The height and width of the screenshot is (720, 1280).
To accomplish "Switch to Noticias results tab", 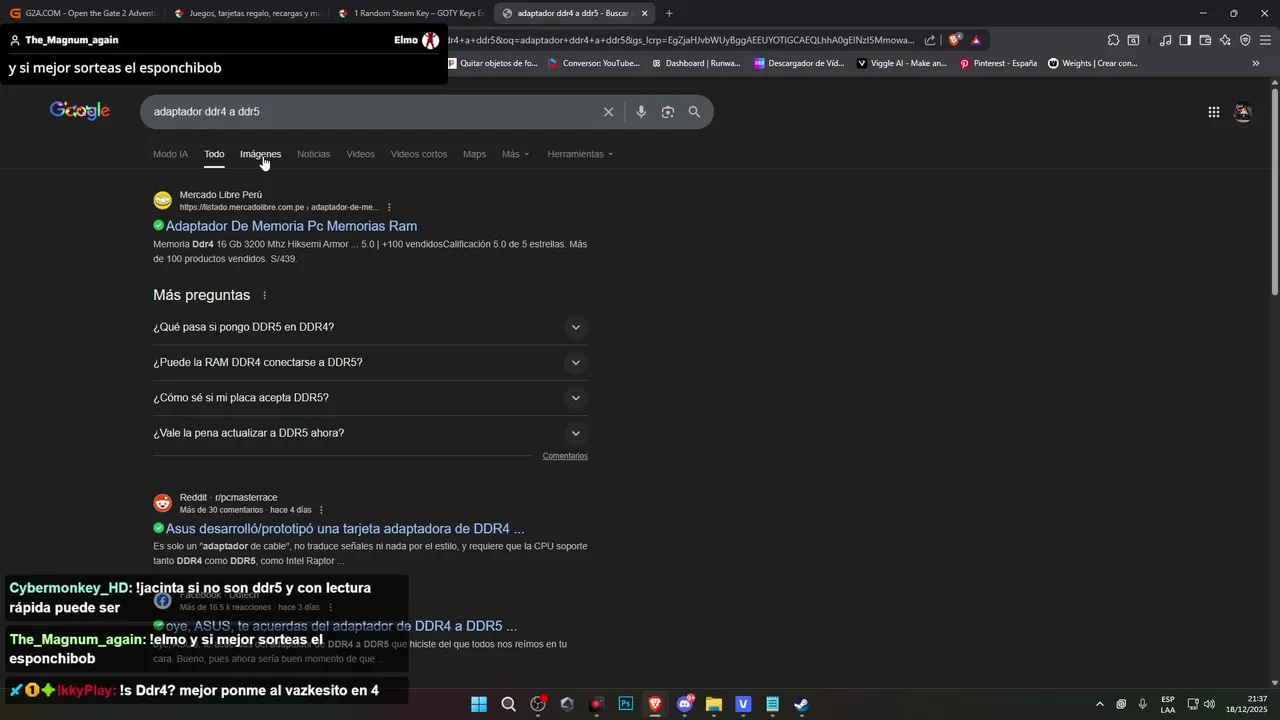I will [313, 154].
